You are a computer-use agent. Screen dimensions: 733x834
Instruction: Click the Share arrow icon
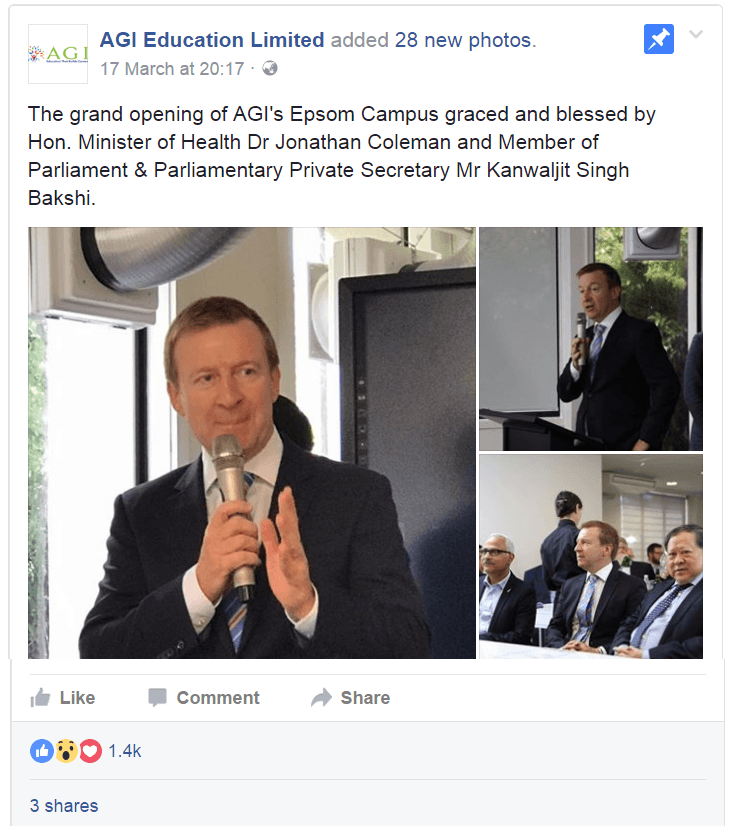pyautogui.click(x=321, y=697)
